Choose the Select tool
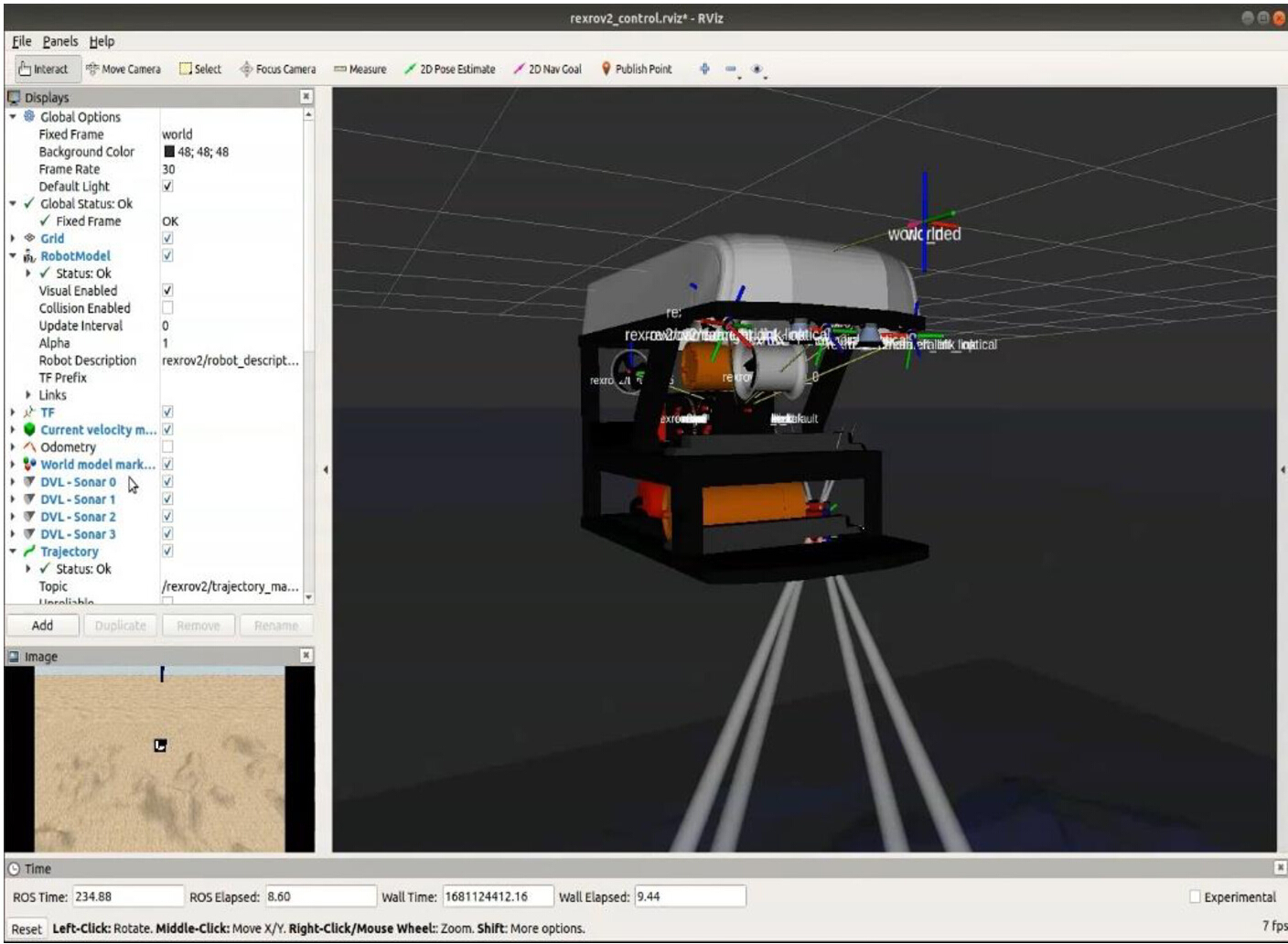The height and width of the screenshot is (944, 1288). coord(200,69)
